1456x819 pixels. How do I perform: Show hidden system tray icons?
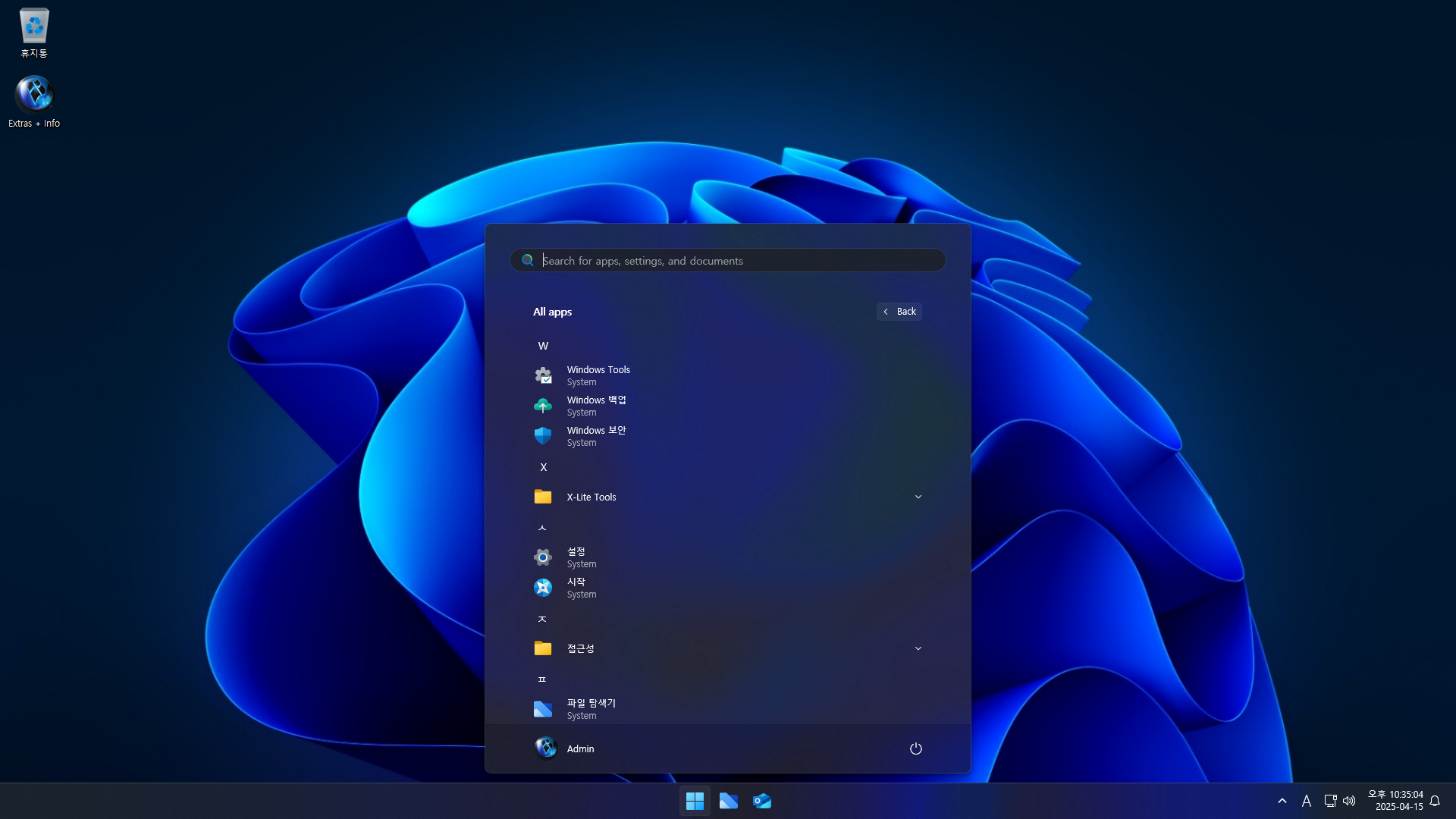tap(1282, 801)
